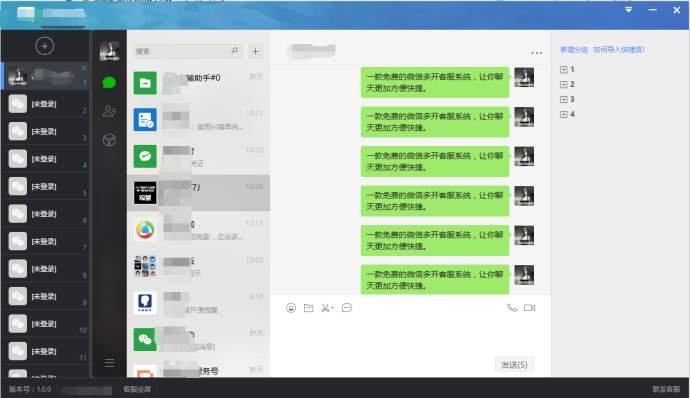Click the sender avatar on the last message

click(x=524, y=275)
